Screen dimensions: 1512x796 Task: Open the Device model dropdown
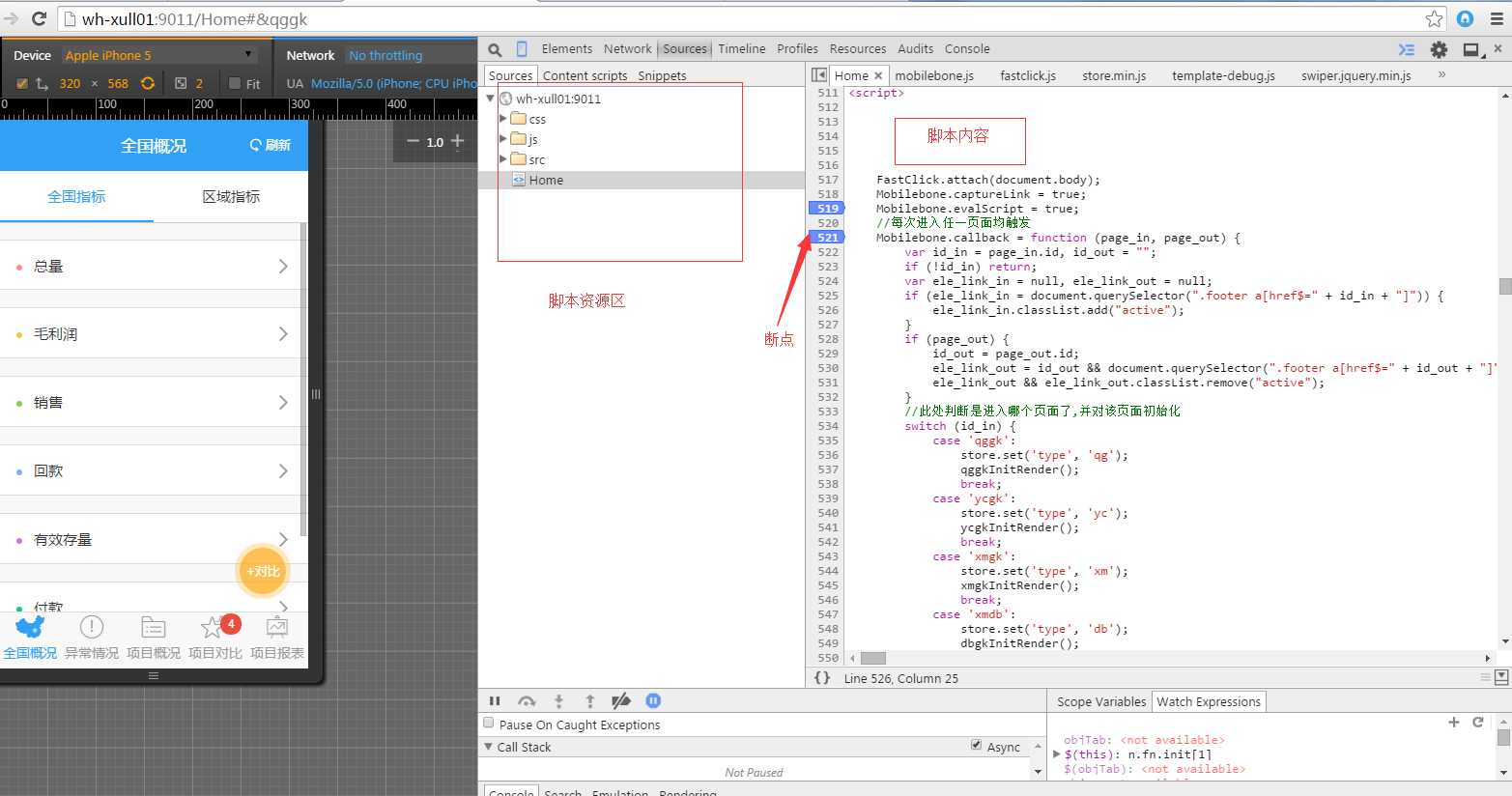click(x=160, y=55)
